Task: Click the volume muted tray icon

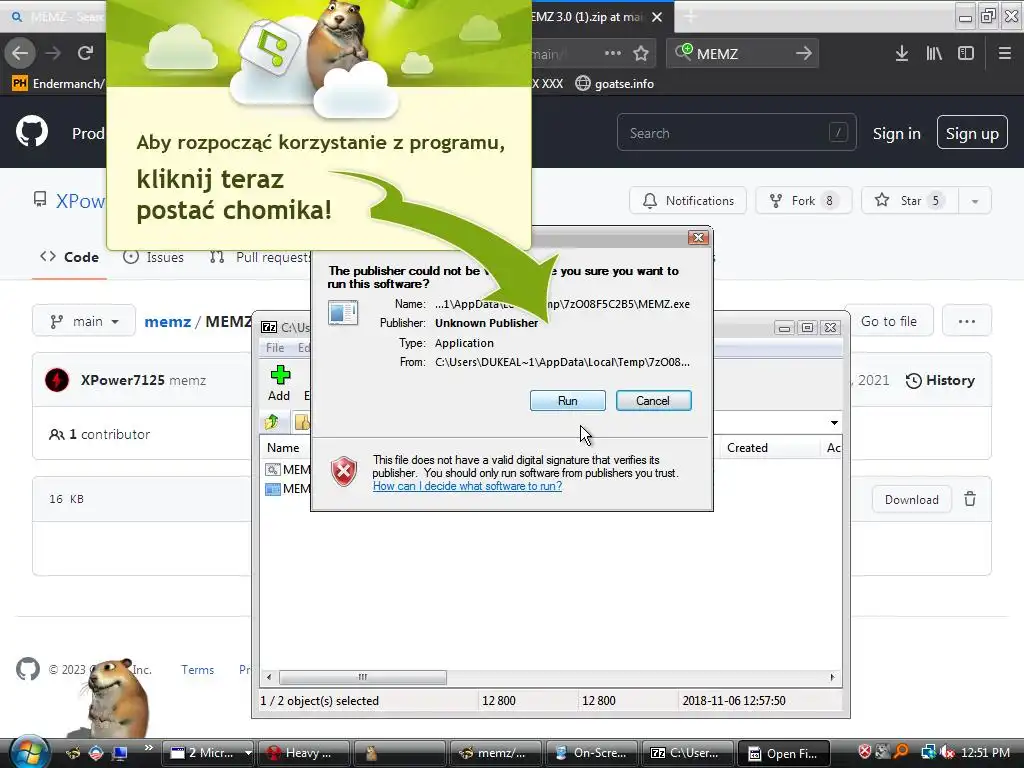Action: pyautogui.click(x=947, y=752)
